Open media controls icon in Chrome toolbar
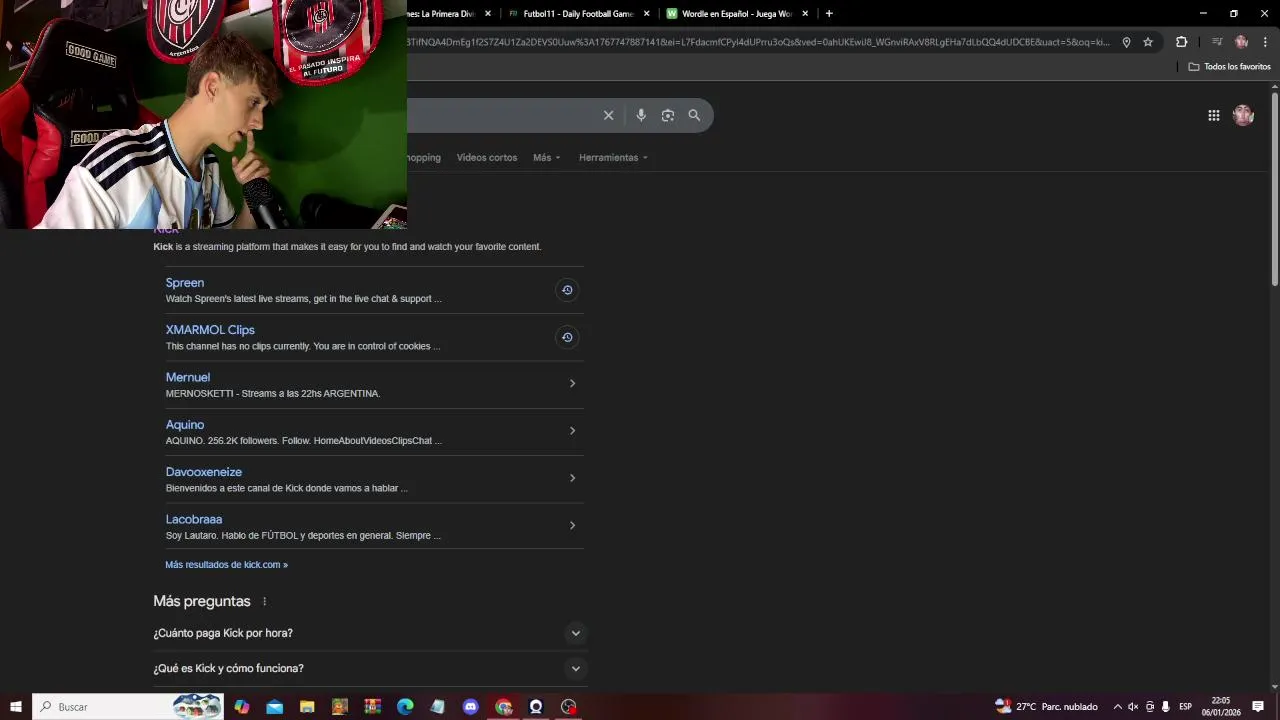The image size is (1280, 720). pos(1217,42)
